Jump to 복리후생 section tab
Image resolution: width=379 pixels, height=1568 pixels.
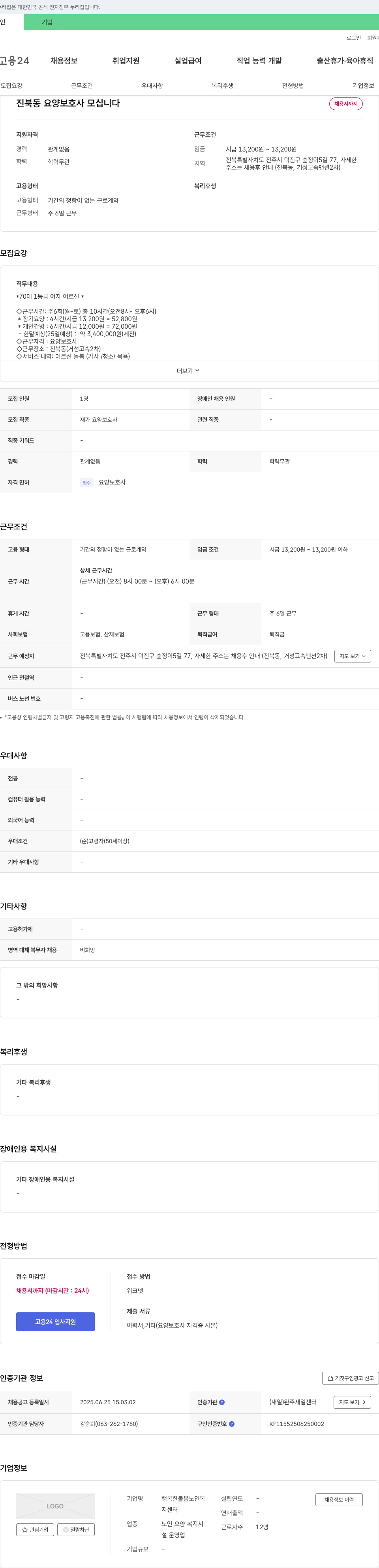[x=222, y=86]
